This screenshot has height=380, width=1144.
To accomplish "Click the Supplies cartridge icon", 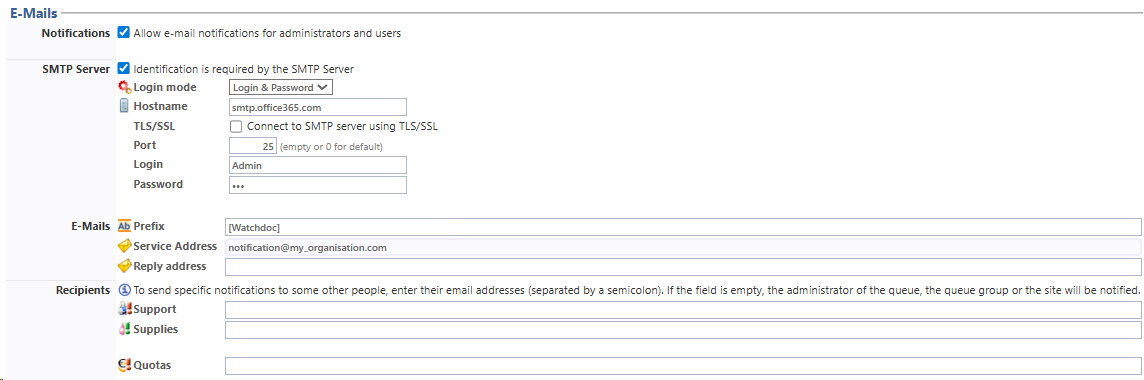I will click(x=124, y=329).
